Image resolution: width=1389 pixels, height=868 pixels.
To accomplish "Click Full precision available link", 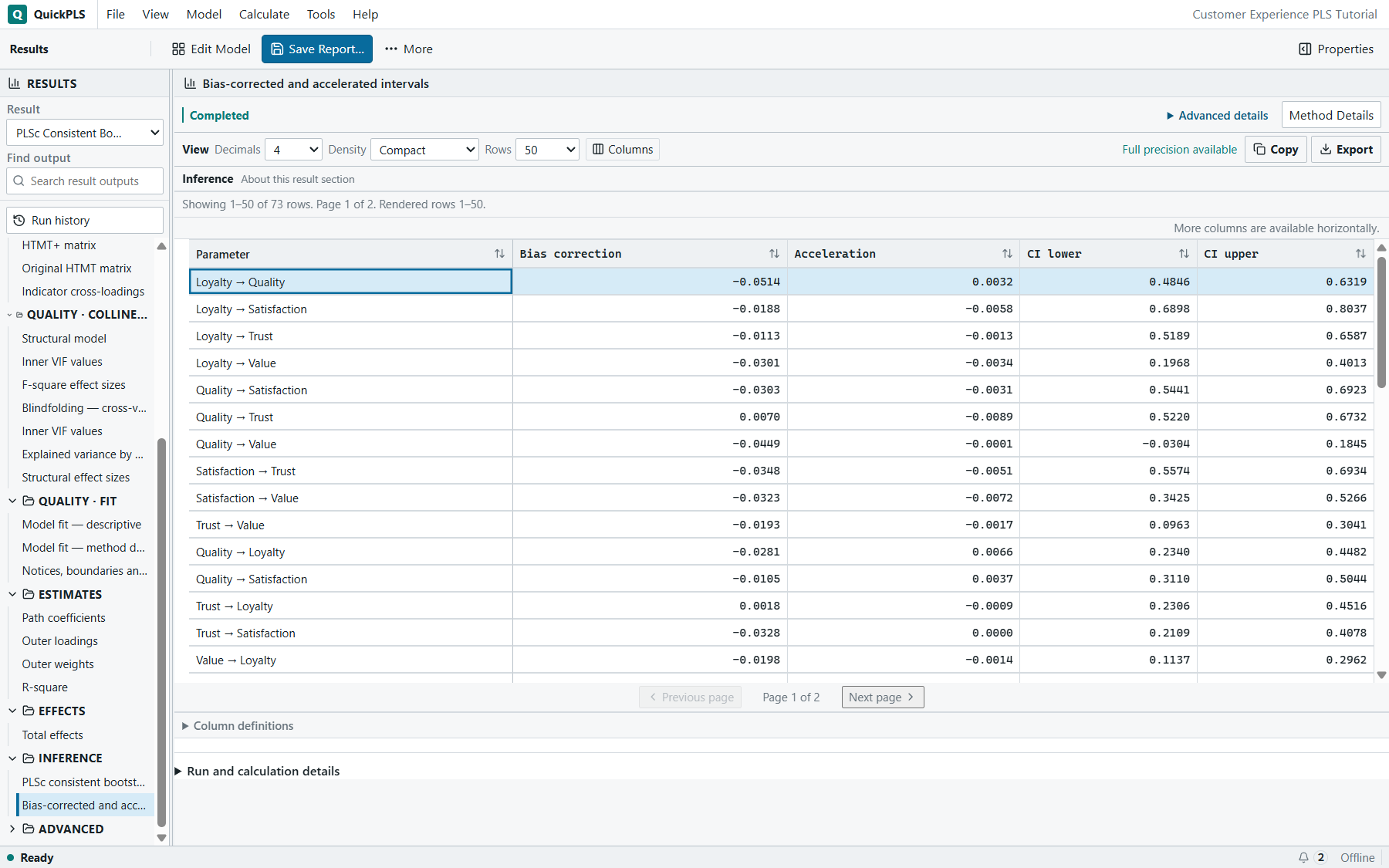I will (1179, 150).
